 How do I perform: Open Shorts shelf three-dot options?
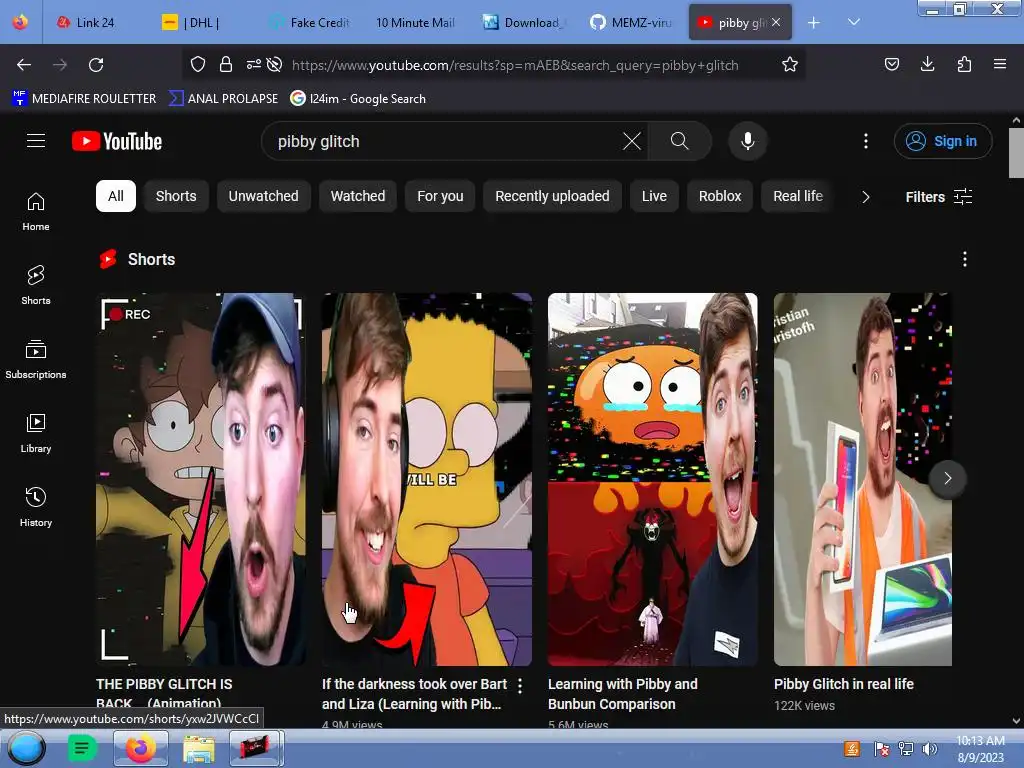click(965, 259)
